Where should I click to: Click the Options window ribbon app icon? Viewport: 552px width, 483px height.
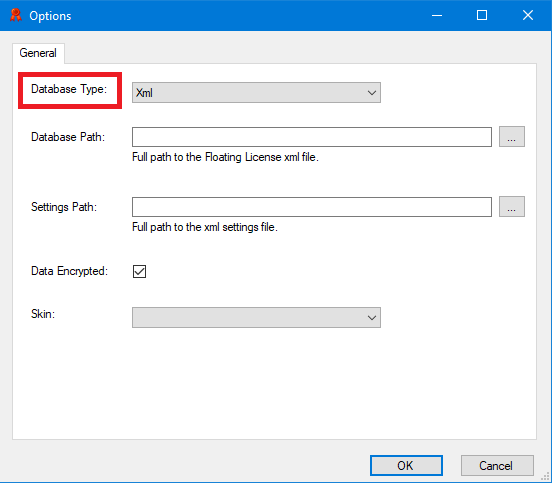click(15, 15)
